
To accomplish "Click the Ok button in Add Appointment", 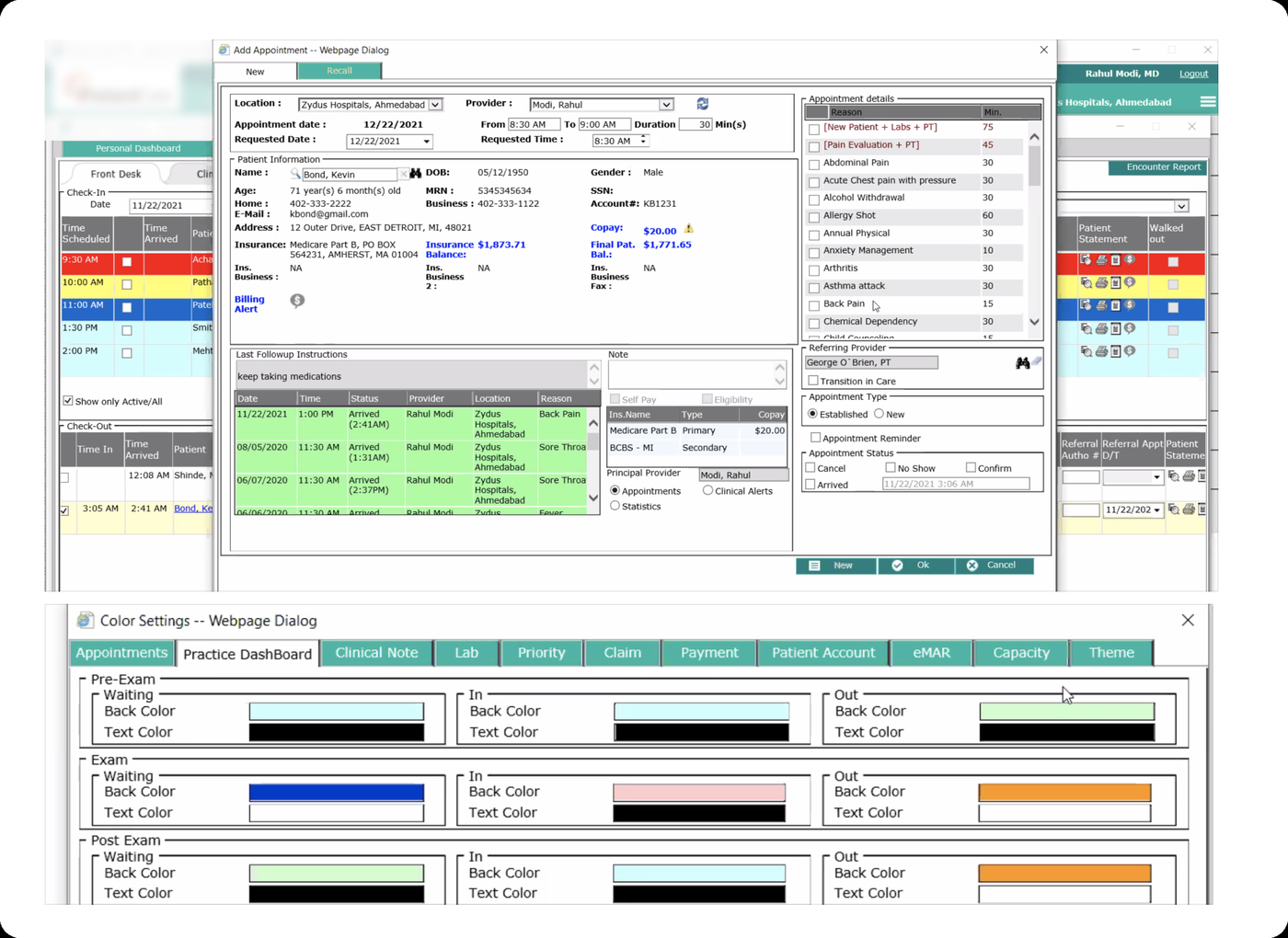I will pos(914,566).
